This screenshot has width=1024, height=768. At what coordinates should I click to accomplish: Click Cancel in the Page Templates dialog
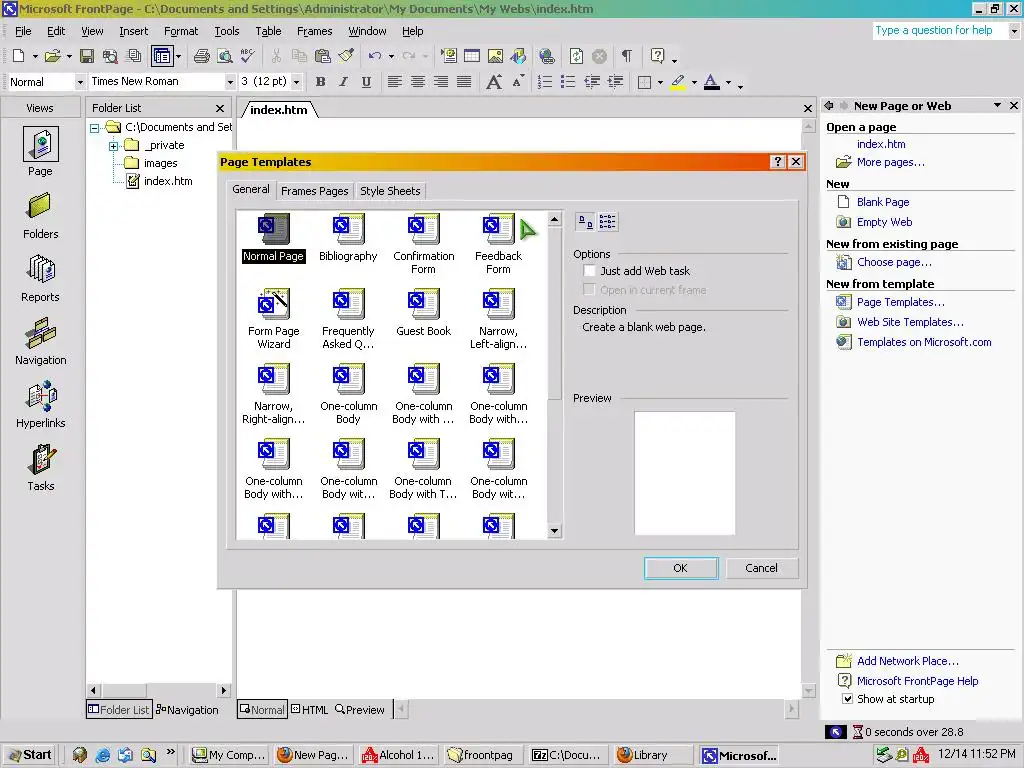tap(761, 568)
